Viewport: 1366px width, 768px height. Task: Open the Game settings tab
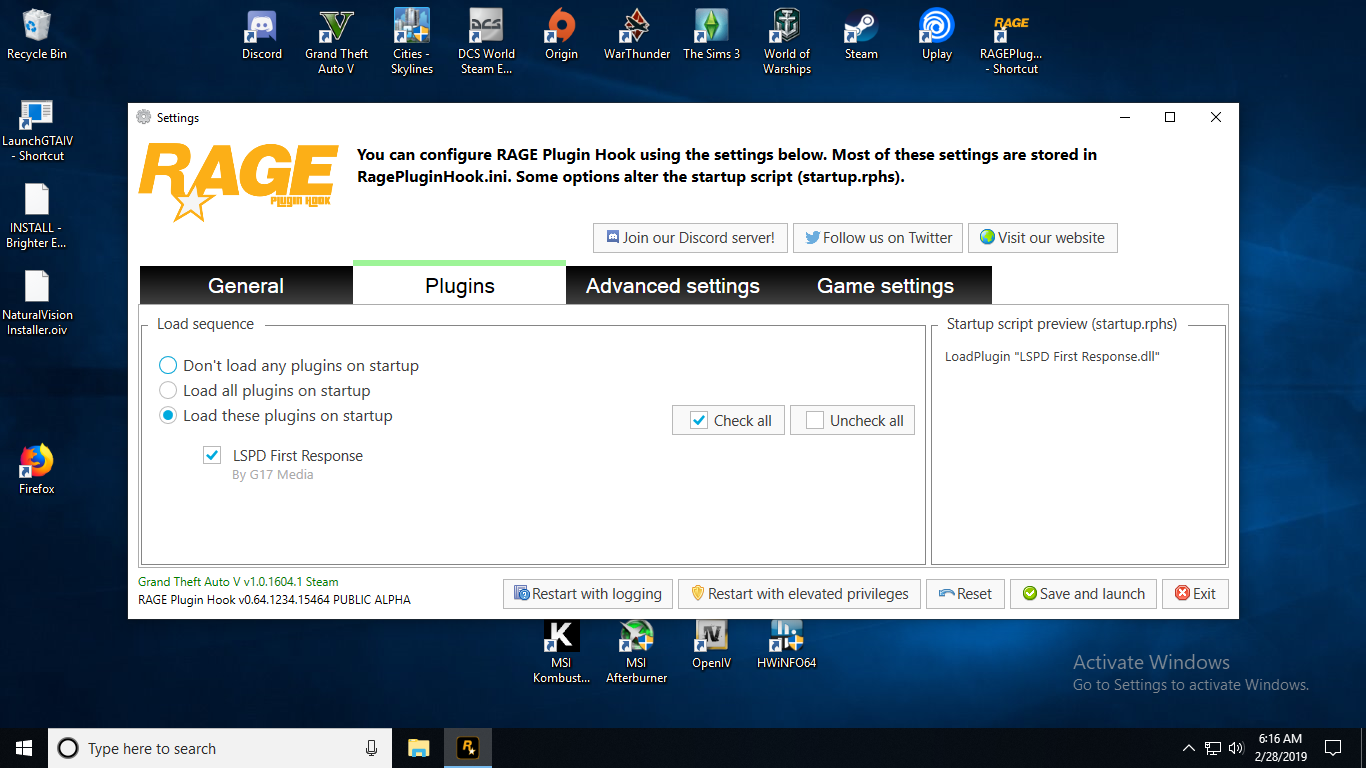[886, 286]
